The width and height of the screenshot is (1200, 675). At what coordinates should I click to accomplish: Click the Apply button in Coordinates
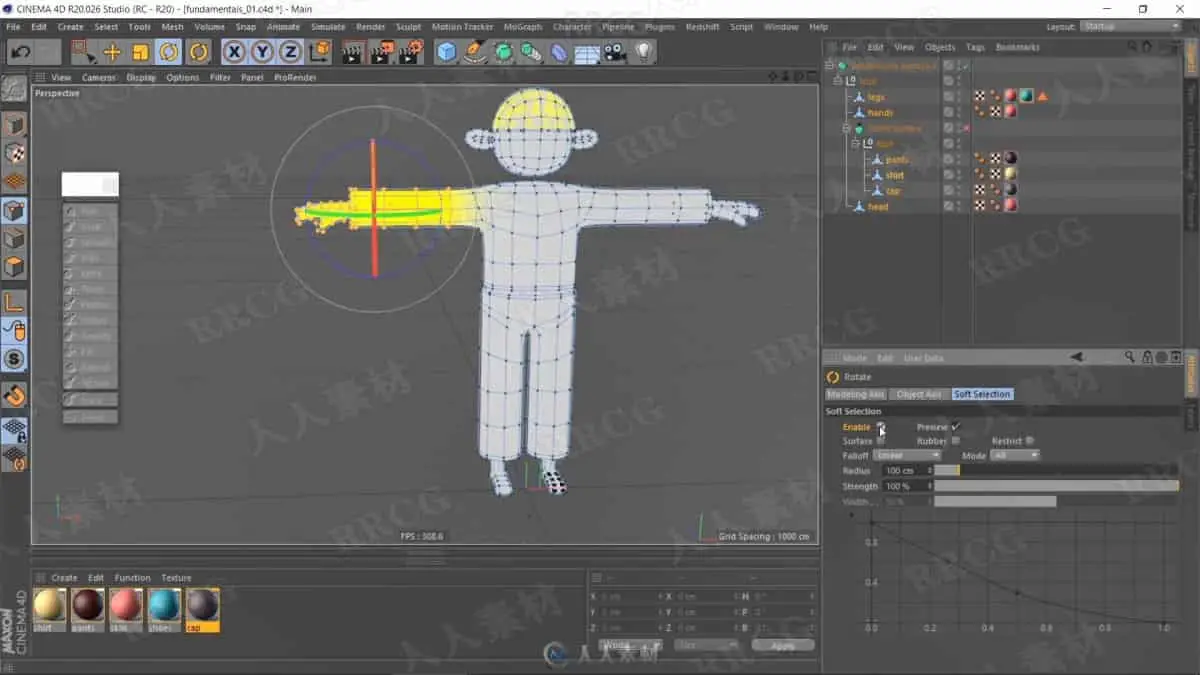(782, 646)
